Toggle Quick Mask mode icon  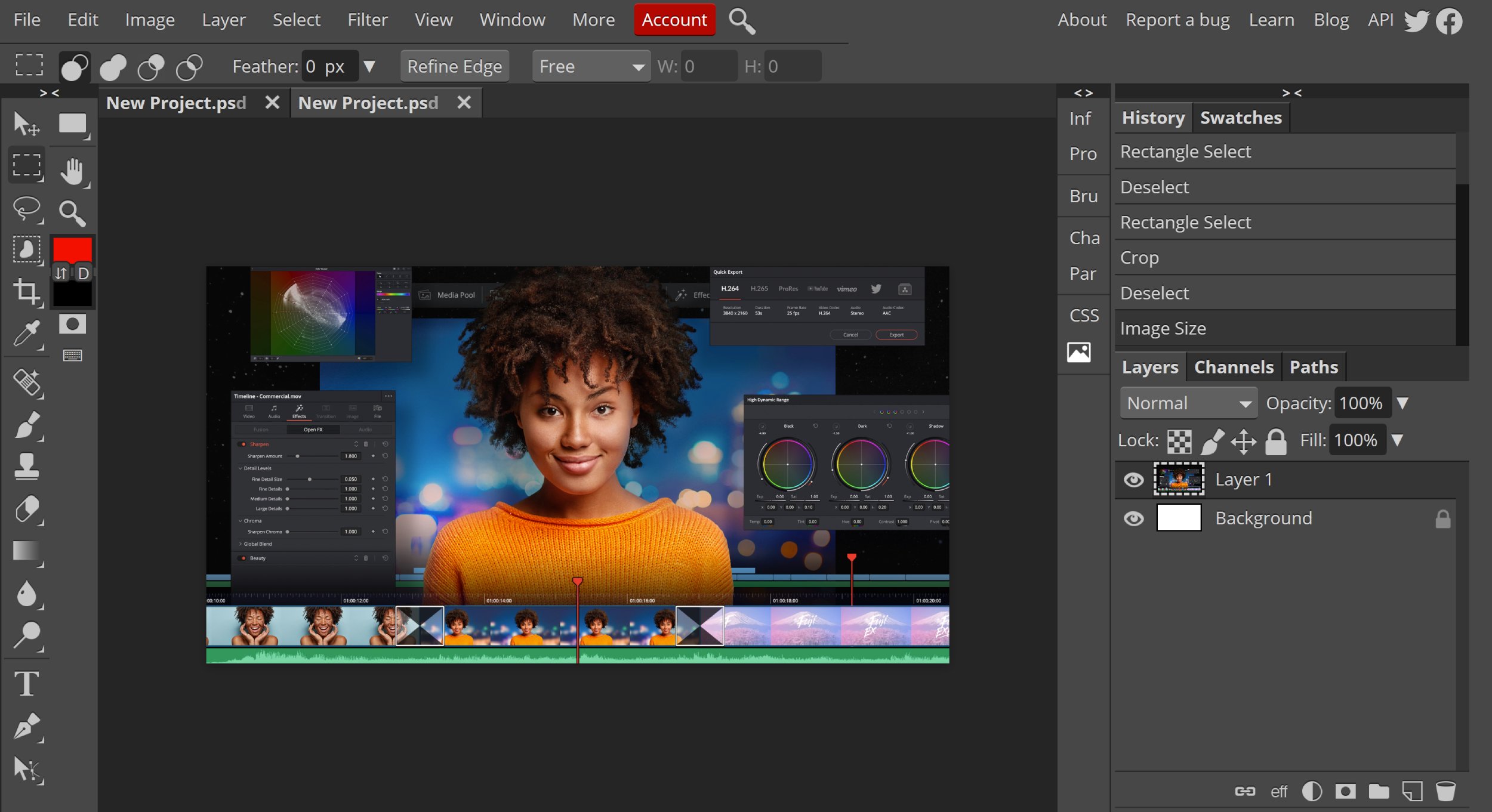click(x=73, y=324)
